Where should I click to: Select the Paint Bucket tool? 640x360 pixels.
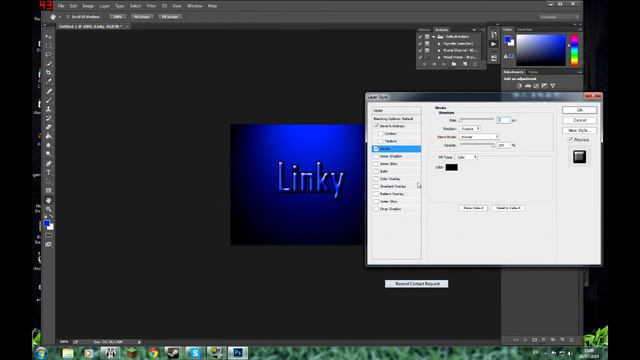pos(49,136)
